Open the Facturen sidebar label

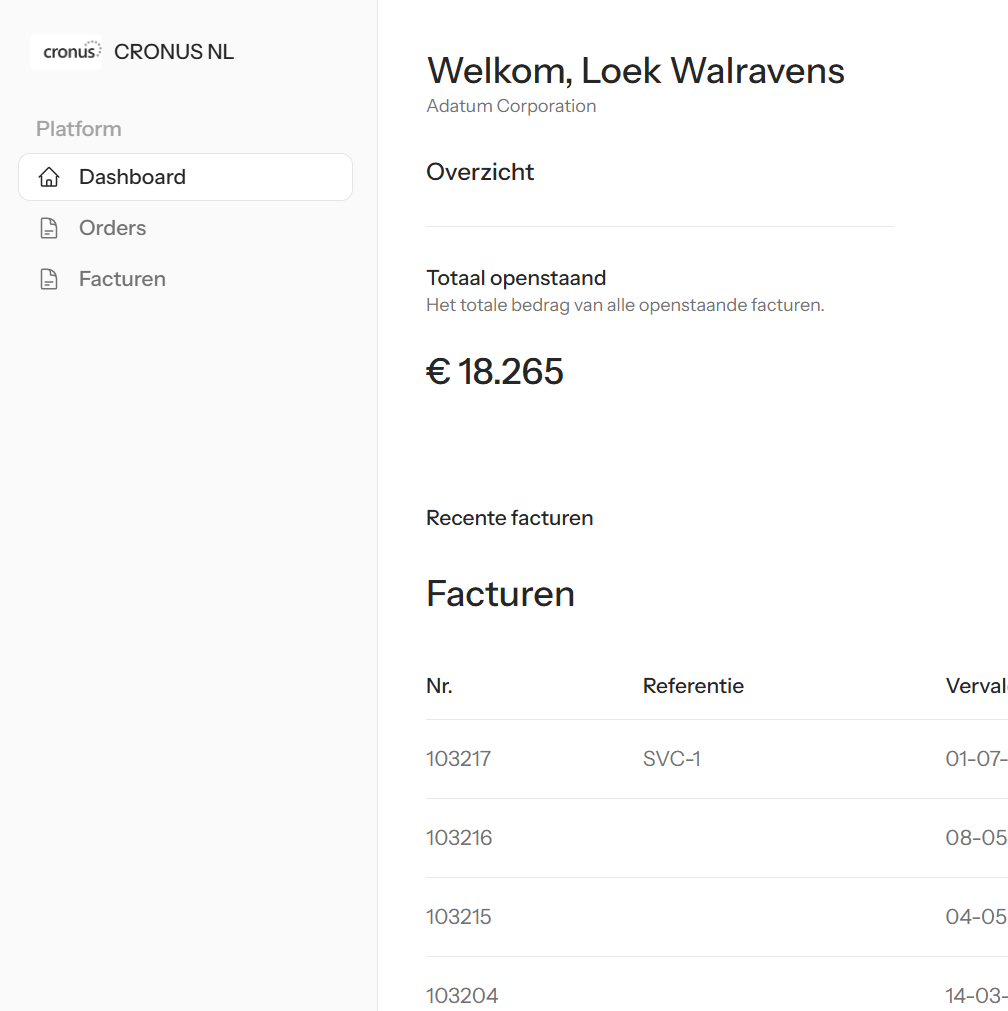(x=122, y=279)
